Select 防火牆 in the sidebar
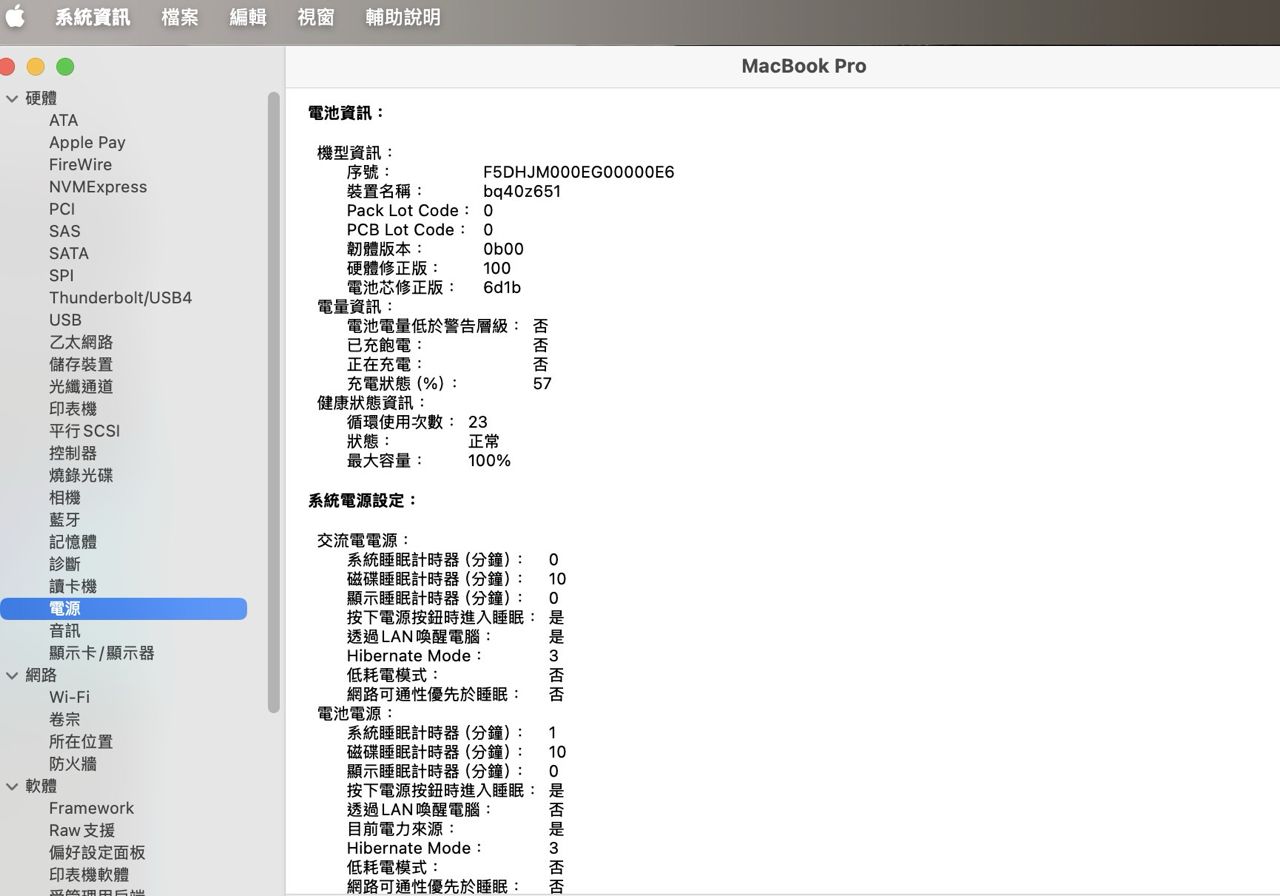The width and height of the screenshot is (1280, 896). (73, 764)
